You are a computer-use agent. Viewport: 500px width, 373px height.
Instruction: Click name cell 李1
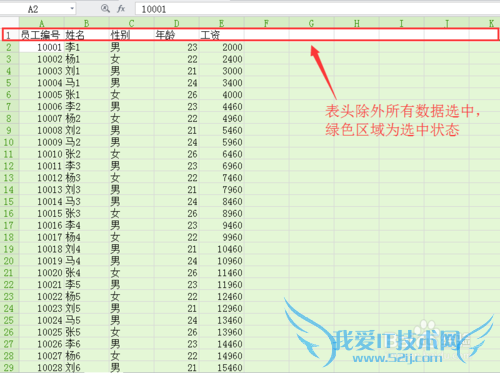(86, 47)
